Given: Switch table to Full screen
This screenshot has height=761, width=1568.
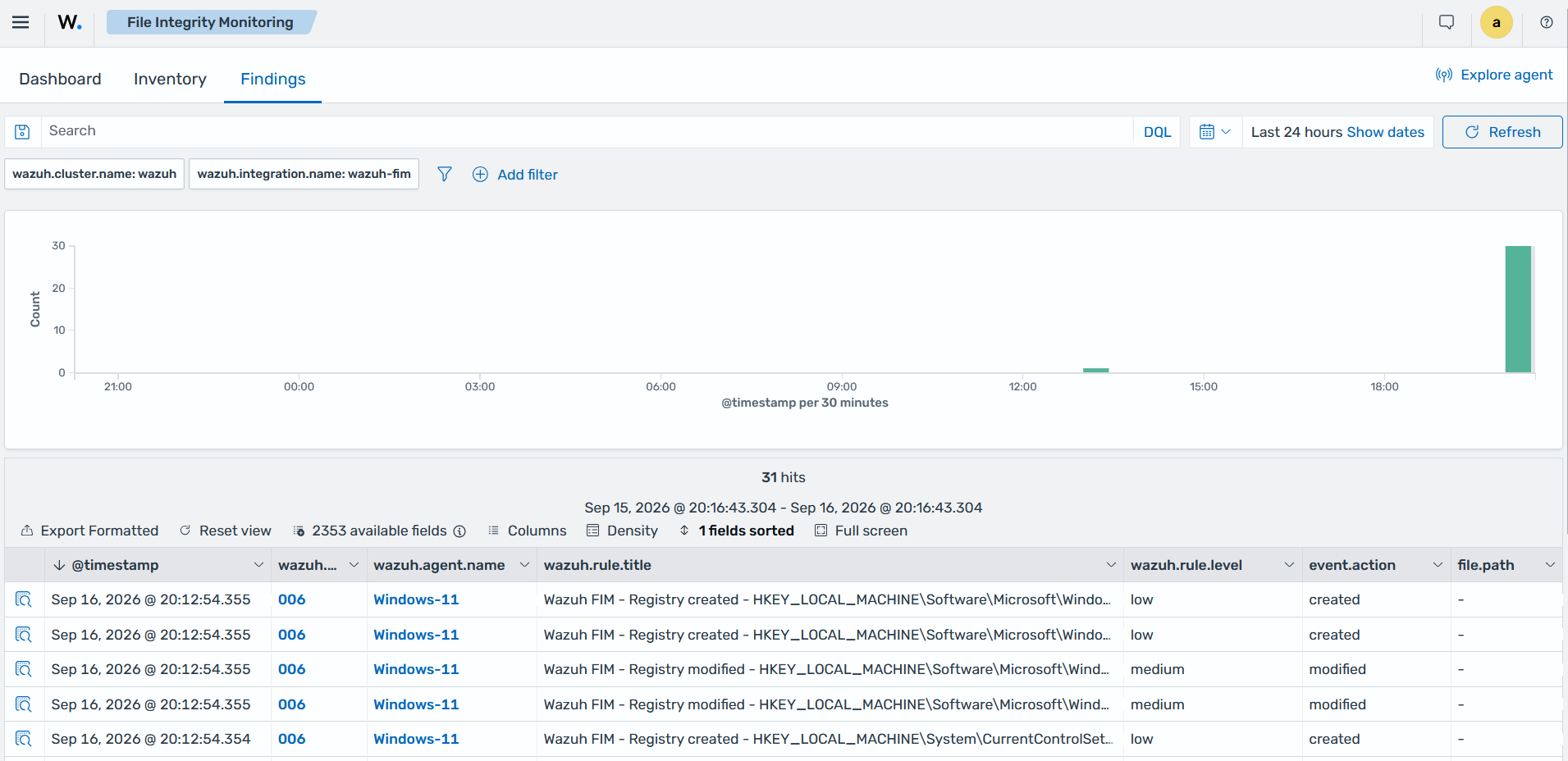Looking at the screenshot, I should [x=861, y=531].
